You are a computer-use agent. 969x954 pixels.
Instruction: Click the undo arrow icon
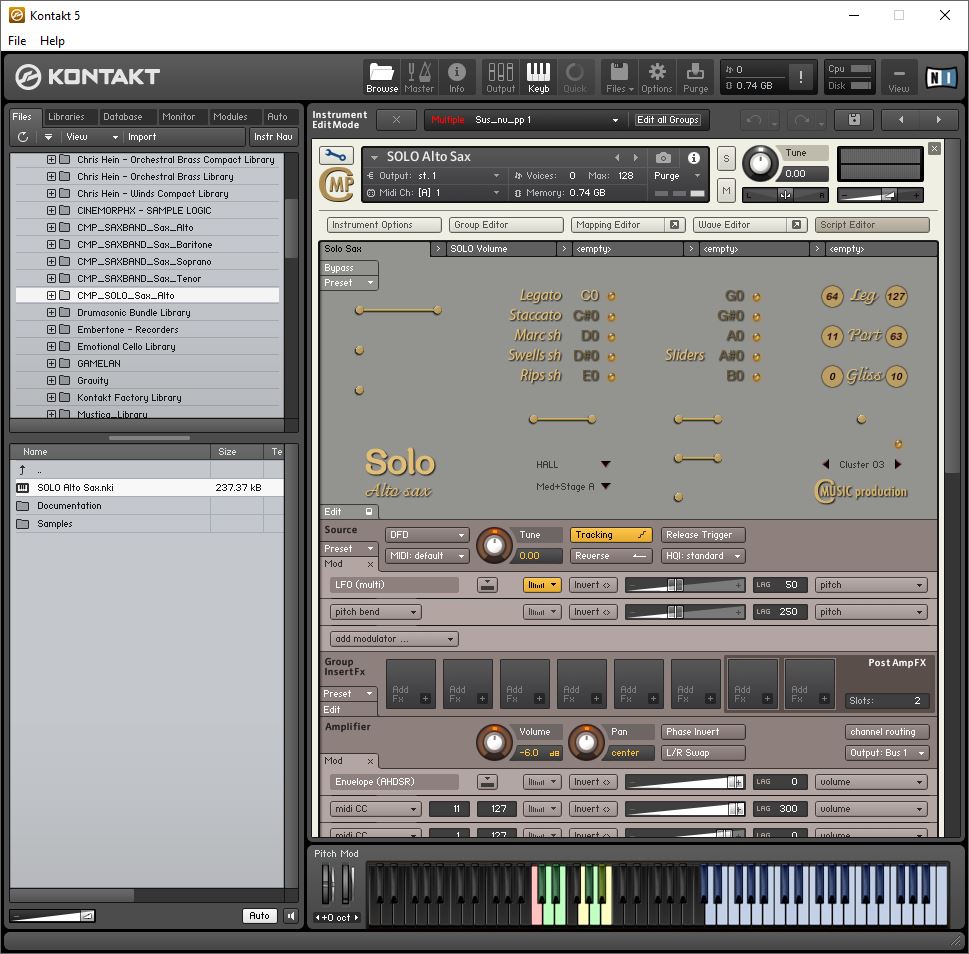pos(754,120)
